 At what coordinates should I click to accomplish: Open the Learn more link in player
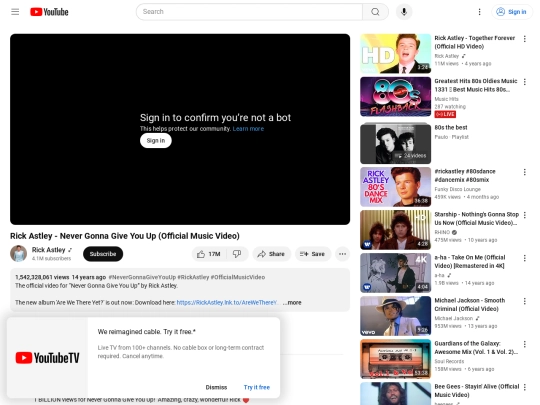(x=248, y=129)
